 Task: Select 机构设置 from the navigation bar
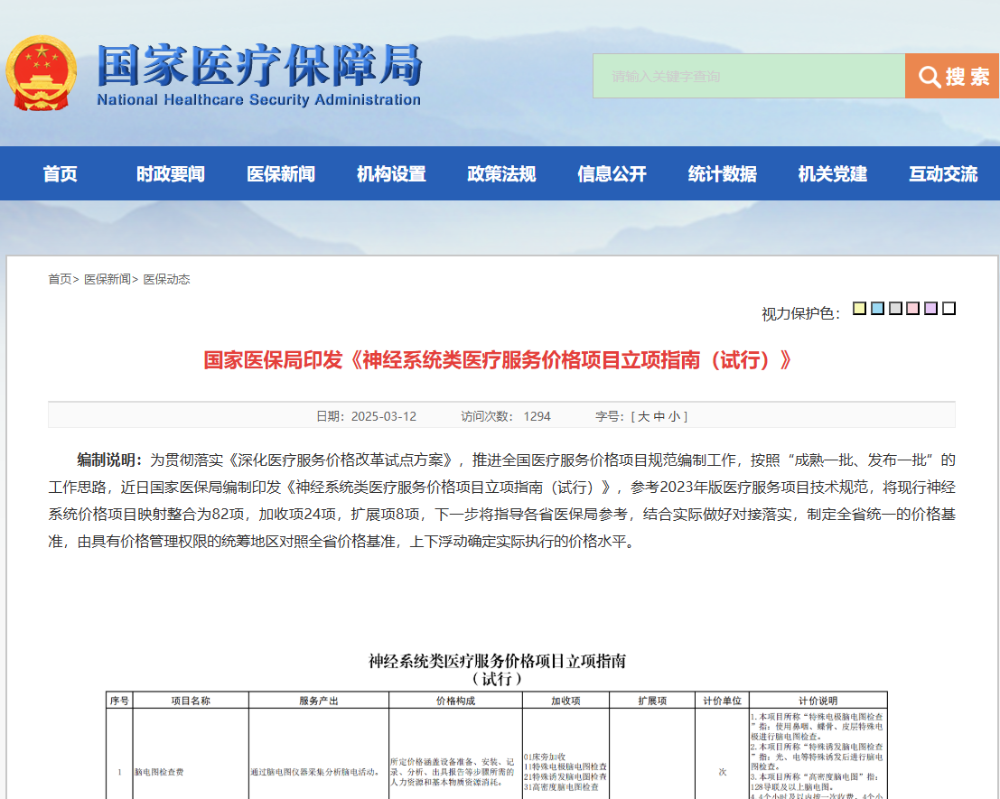click(x=391, y=174)
